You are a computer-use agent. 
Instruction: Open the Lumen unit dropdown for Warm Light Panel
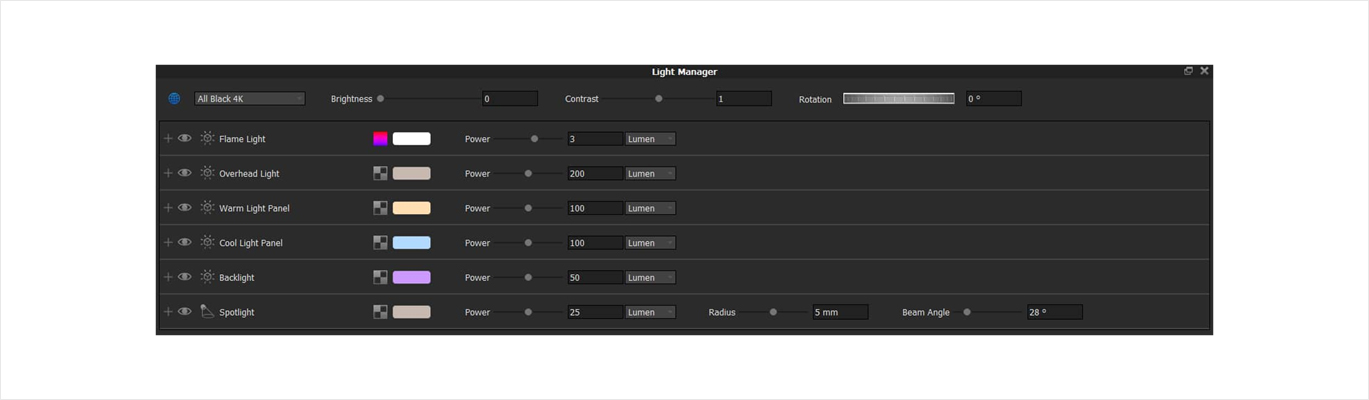pos(650,208)
